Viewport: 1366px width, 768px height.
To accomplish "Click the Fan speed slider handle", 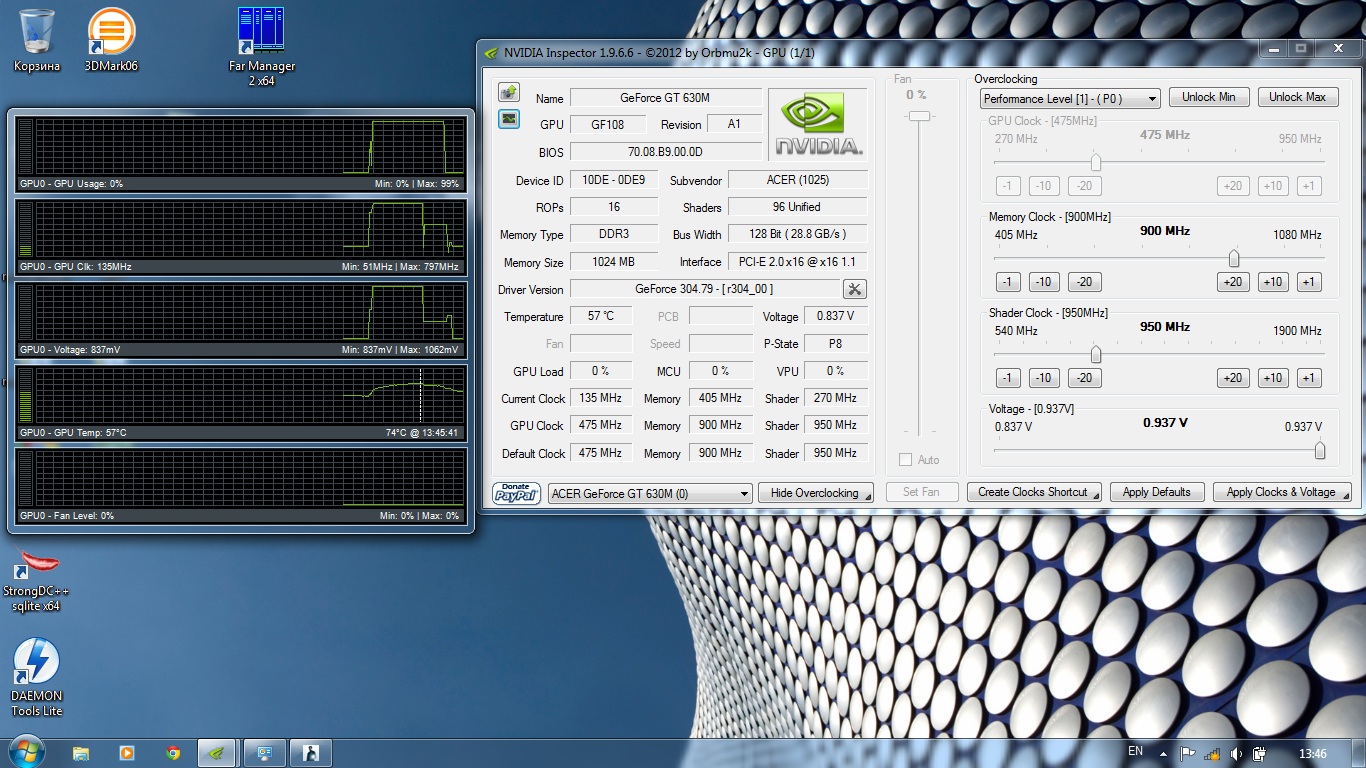I will pos(919,116).
